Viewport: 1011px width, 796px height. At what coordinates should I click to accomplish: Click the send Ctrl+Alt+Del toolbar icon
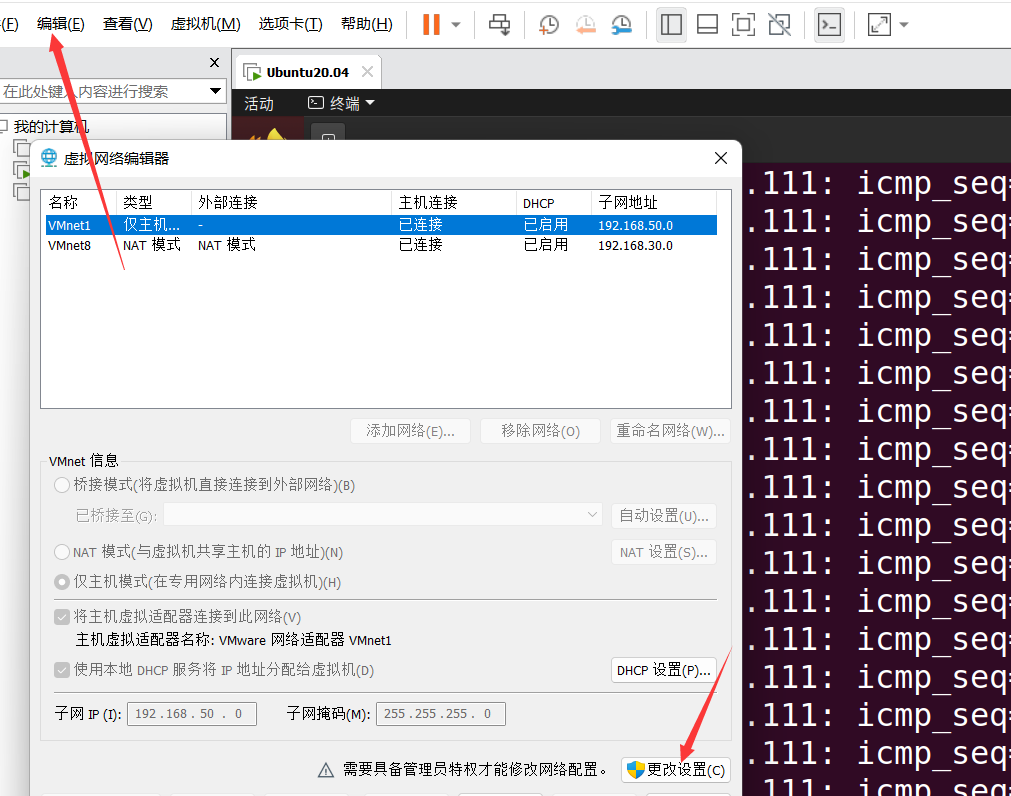[499, 24]
